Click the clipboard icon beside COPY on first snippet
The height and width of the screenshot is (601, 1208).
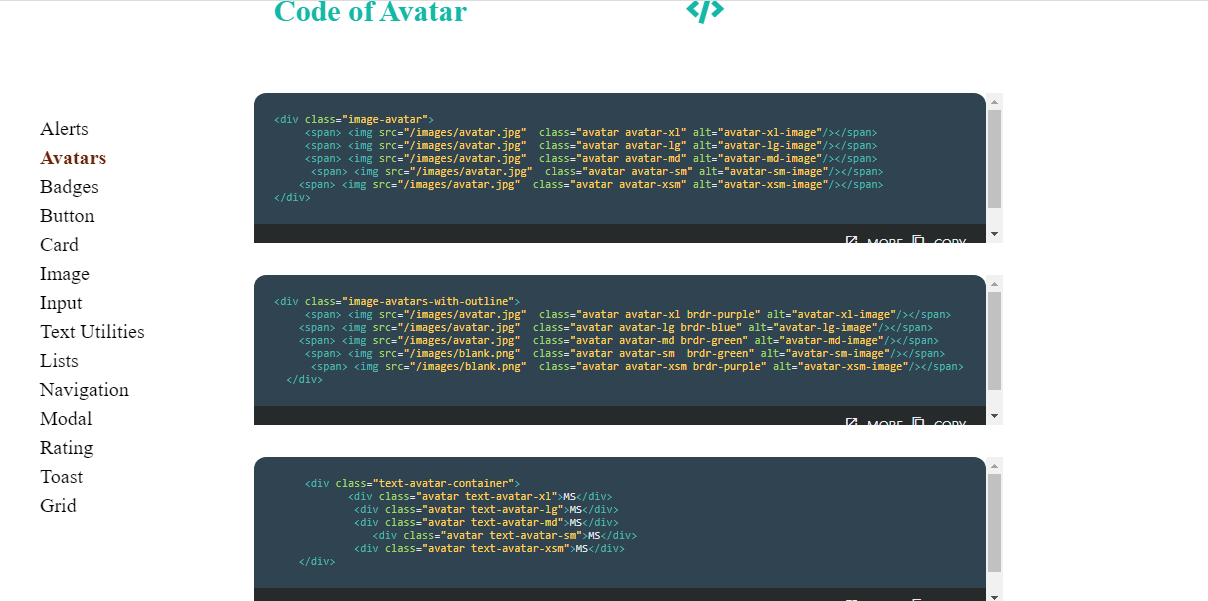point(917,240)
